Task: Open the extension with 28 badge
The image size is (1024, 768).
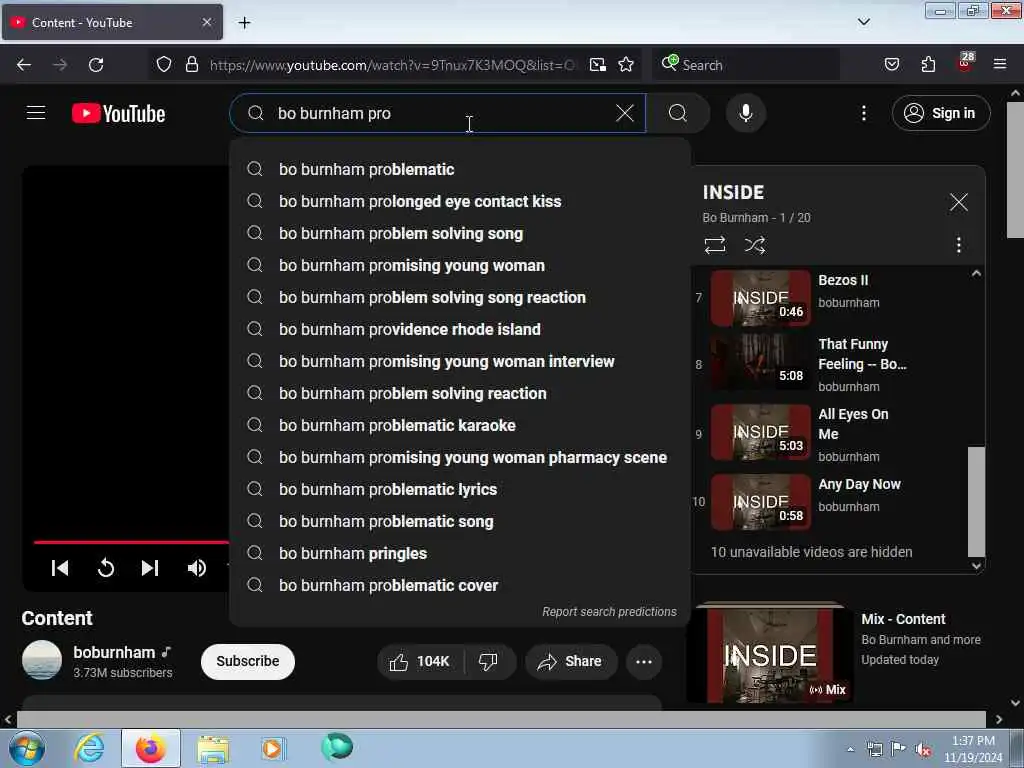Action: [x=965, y=63]
